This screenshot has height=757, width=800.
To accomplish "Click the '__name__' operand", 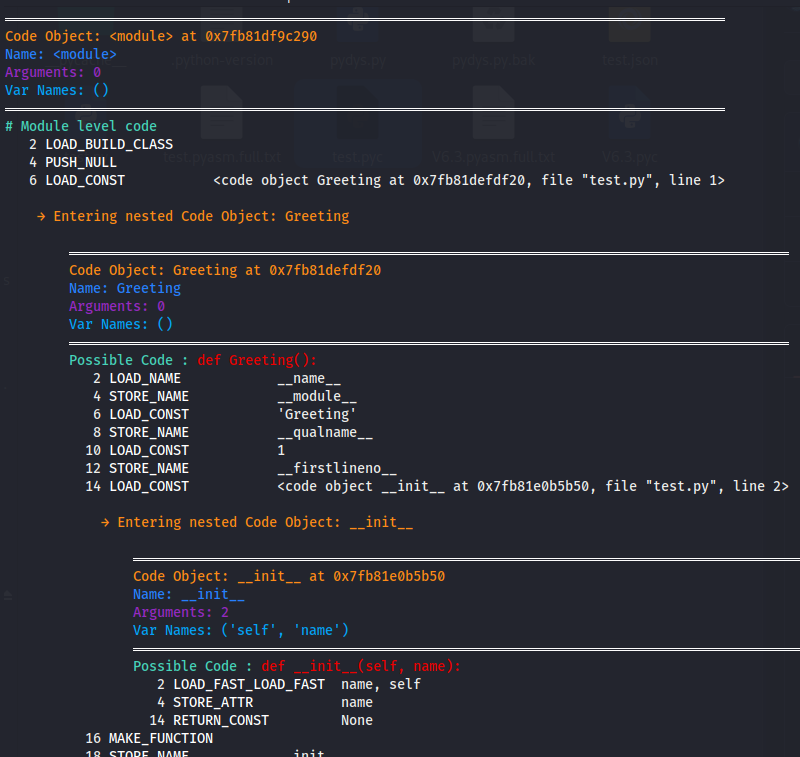I will point(309,378).
